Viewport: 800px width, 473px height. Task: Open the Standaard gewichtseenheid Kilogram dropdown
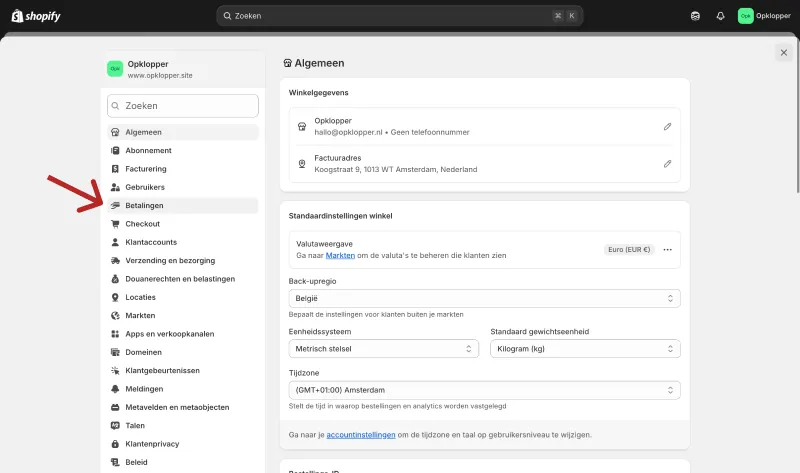click(585, 348)
